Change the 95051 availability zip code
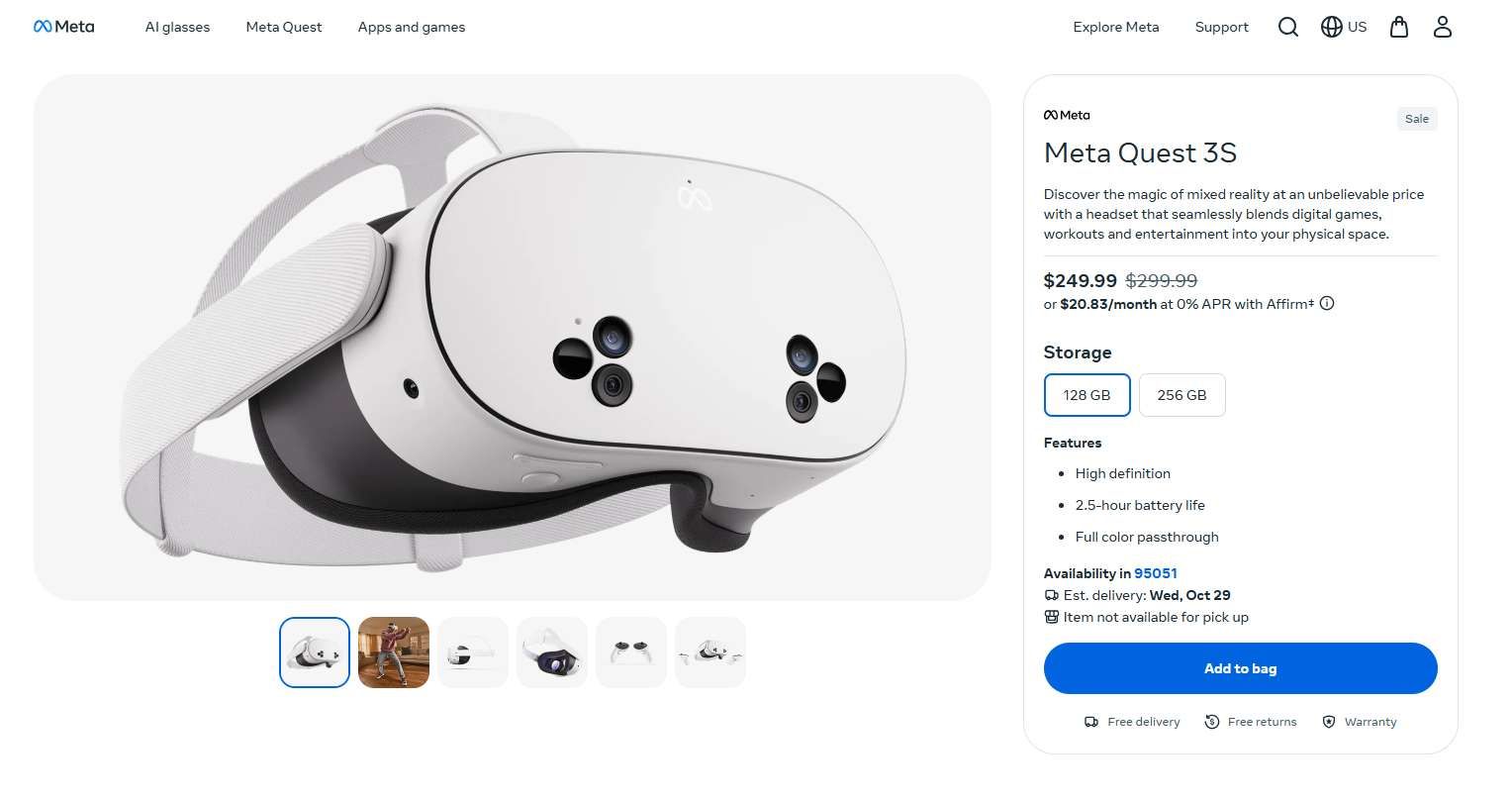Image resolution: width=1512 pixels, height=803 pixels. pyautogui.click(x=1155, y=573)
